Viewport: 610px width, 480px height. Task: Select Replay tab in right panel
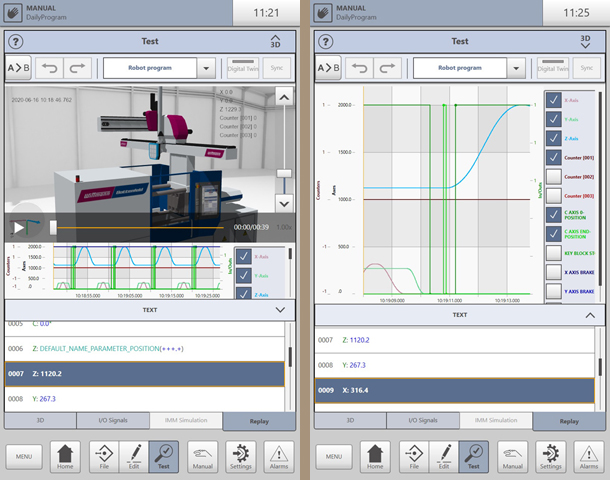569,421
